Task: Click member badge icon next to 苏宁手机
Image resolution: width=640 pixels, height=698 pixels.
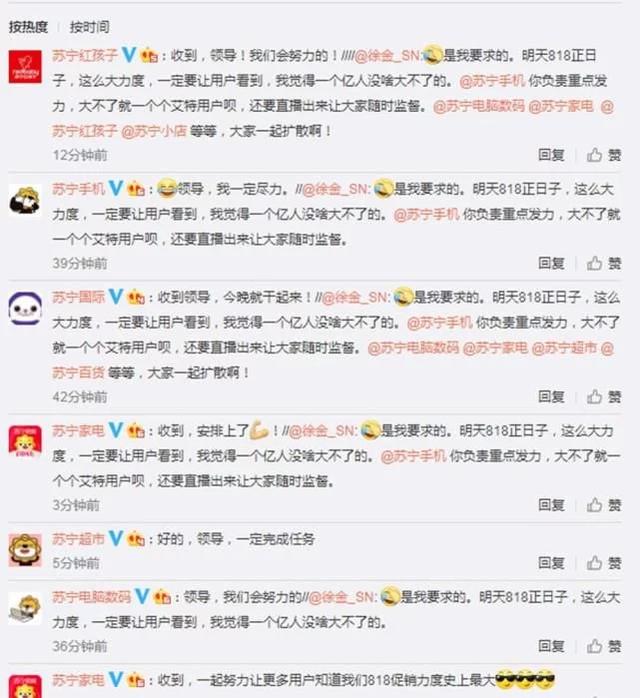Action: pyautogui.click(x=136, y=189)
